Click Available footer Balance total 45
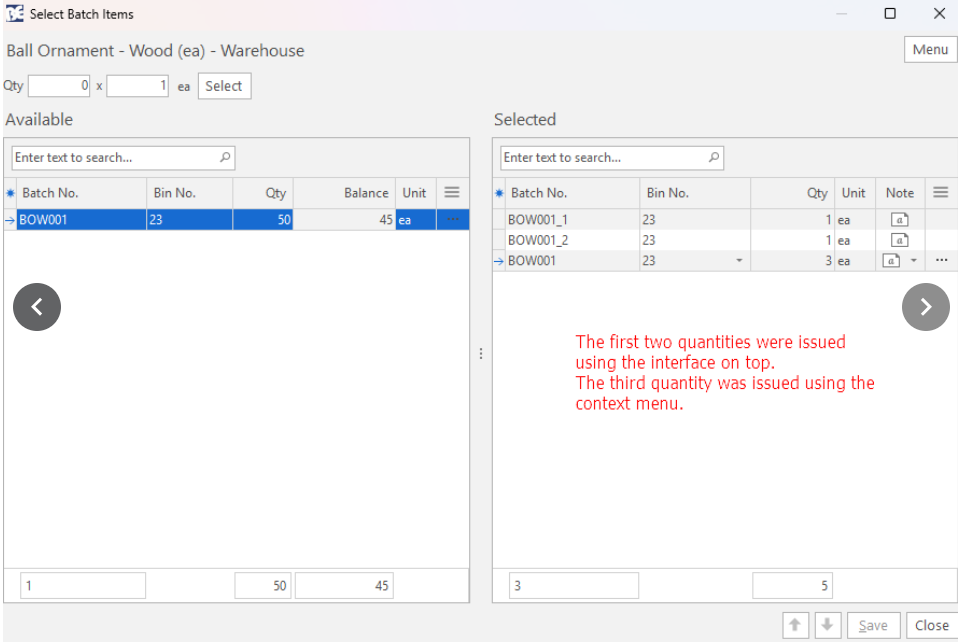The image size is (958, 642). click(x=344, y=586)
